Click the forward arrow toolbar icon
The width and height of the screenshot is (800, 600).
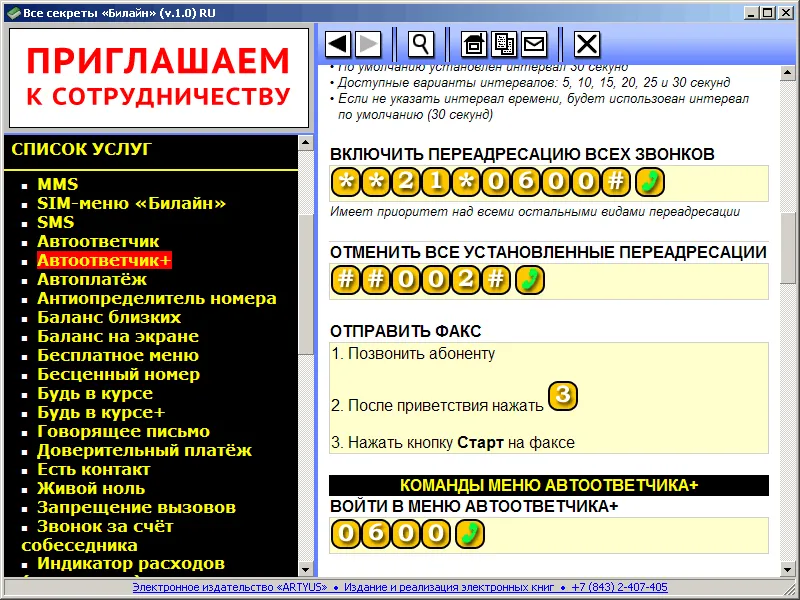click(368, 44)
